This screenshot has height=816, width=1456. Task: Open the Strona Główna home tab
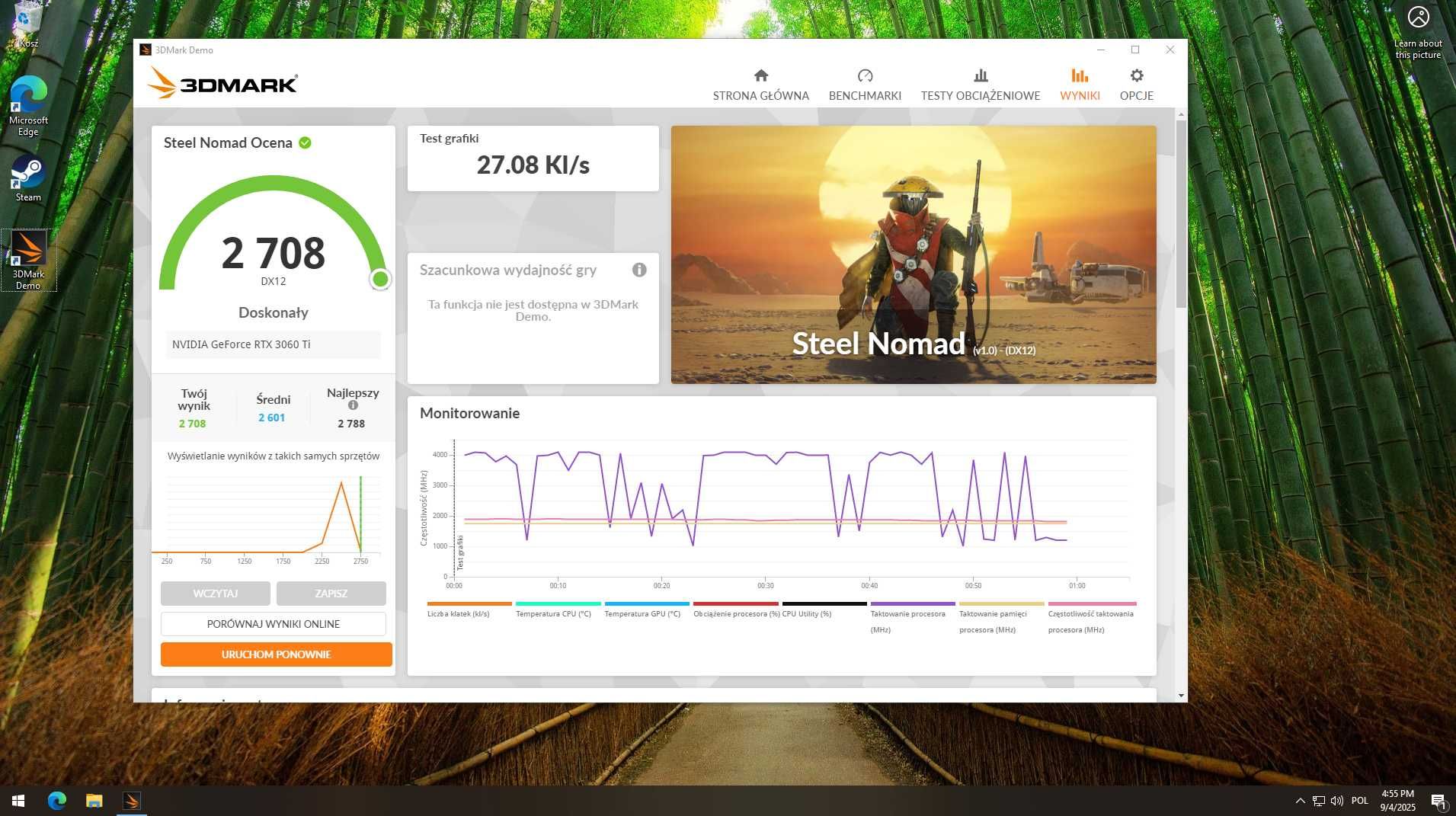tap(760, 85)
